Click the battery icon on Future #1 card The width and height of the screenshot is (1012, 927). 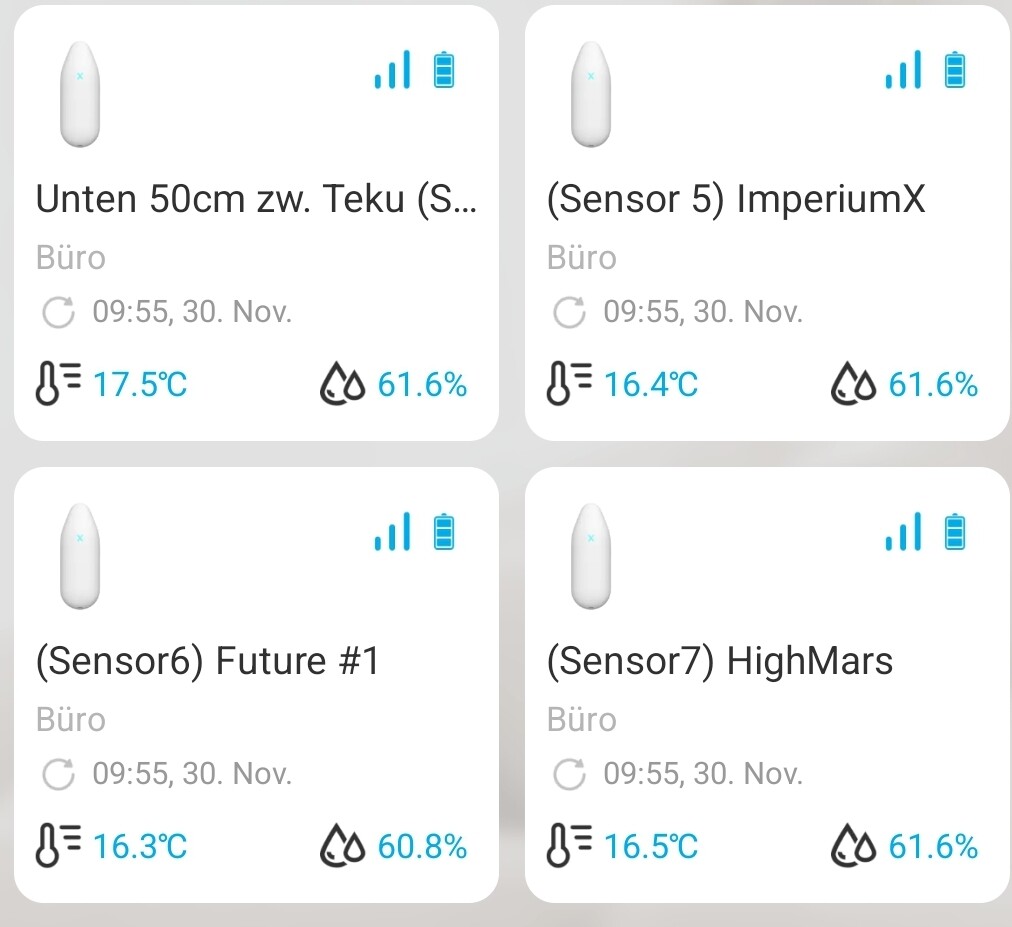pos(445,532)
